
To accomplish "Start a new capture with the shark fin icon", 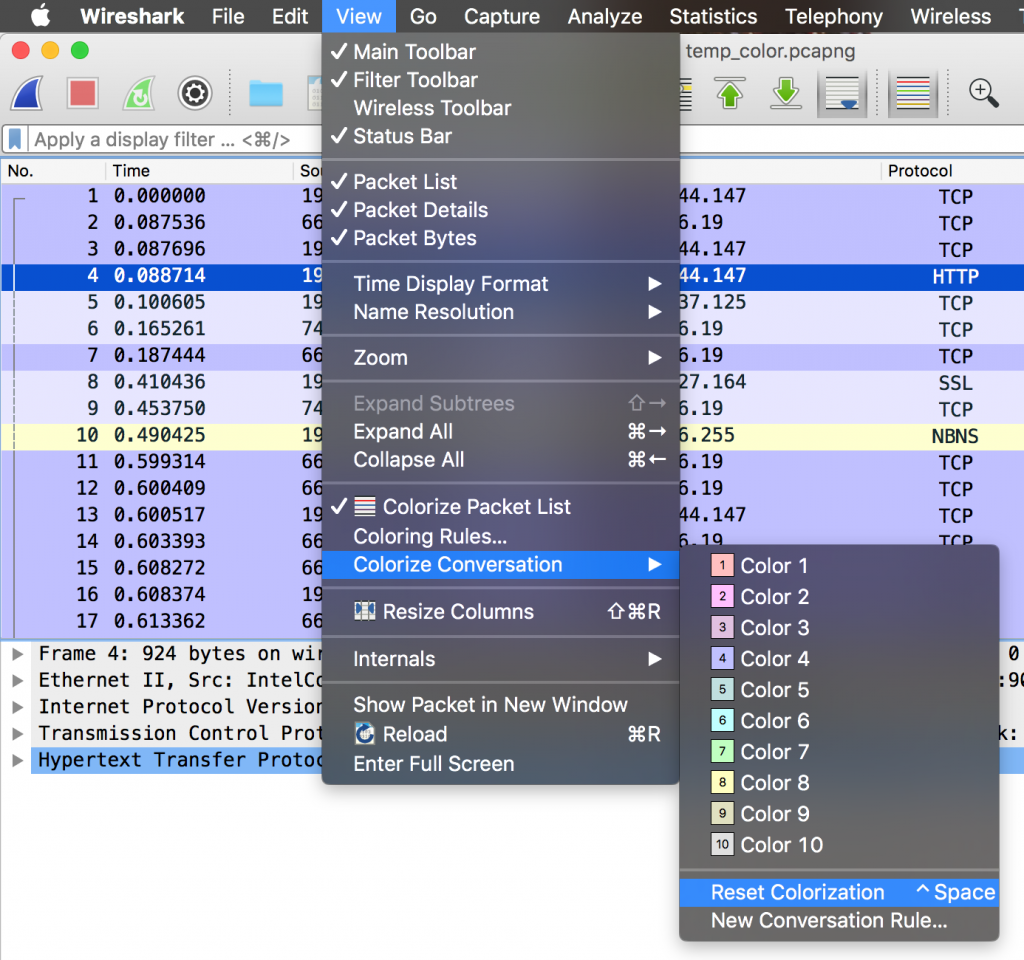I will coord(26,93).
